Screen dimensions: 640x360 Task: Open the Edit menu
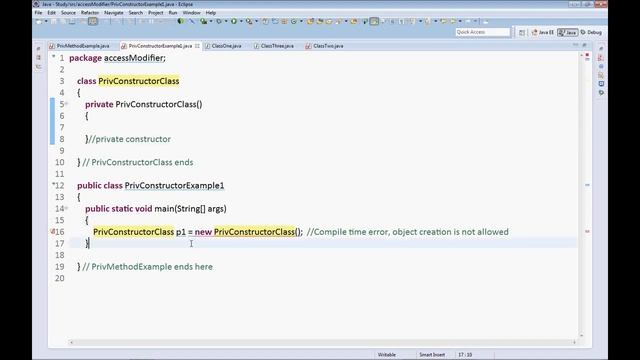(51, 13)
